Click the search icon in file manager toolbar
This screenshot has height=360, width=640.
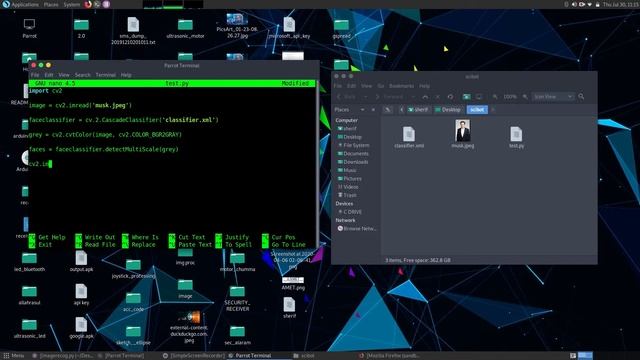581,97
